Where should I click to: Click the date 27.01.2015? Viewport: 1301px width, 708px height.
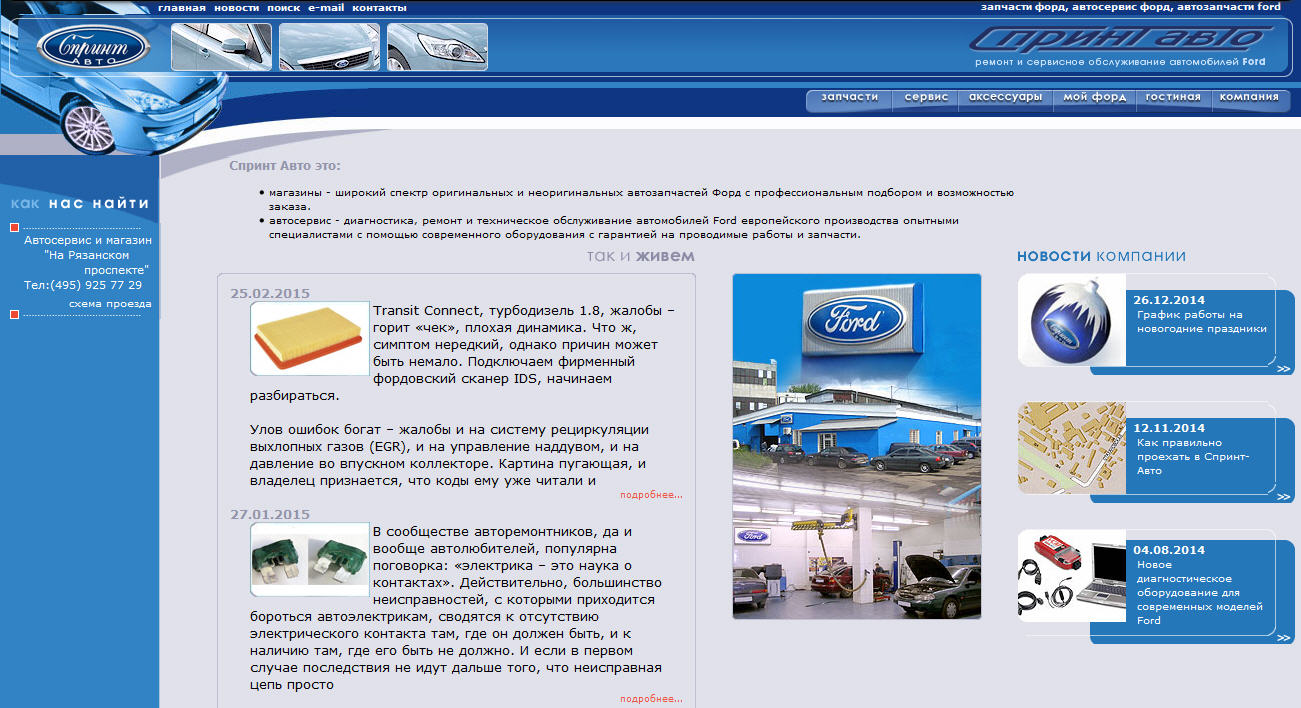(270, 514)
